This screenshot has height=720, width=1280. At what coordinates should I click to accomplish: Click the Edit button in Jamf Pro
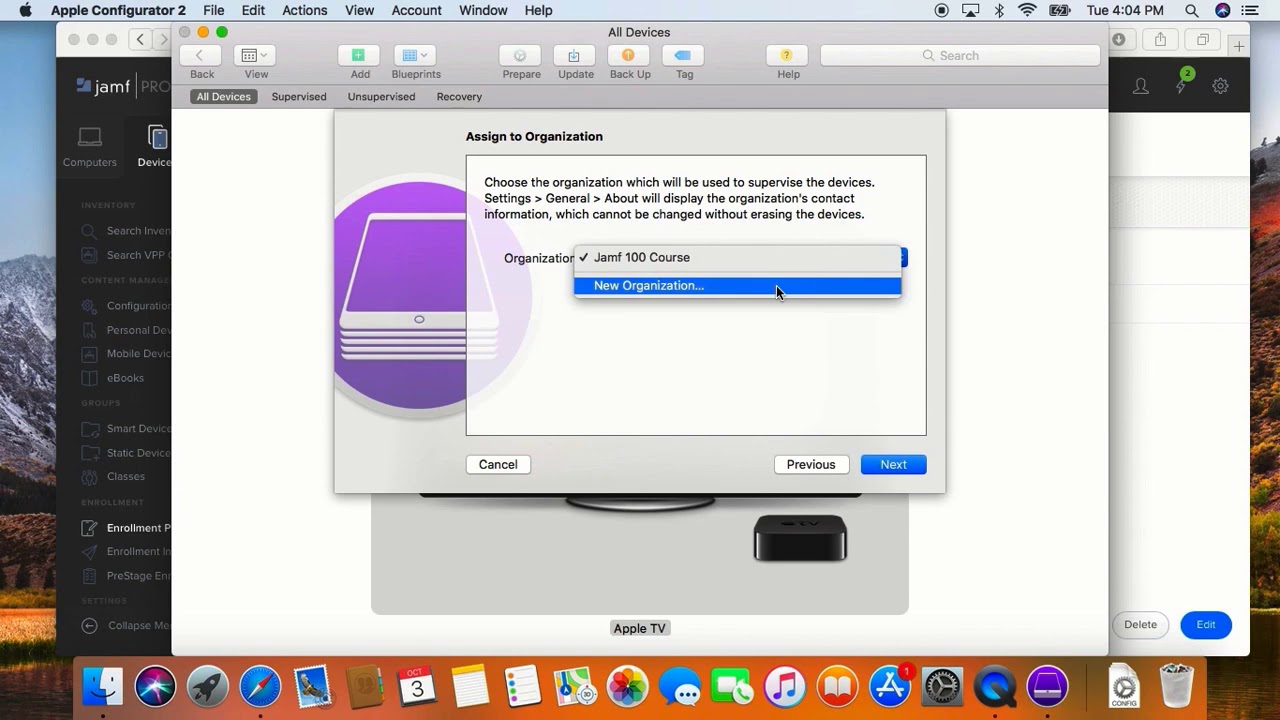point(1206,625)
